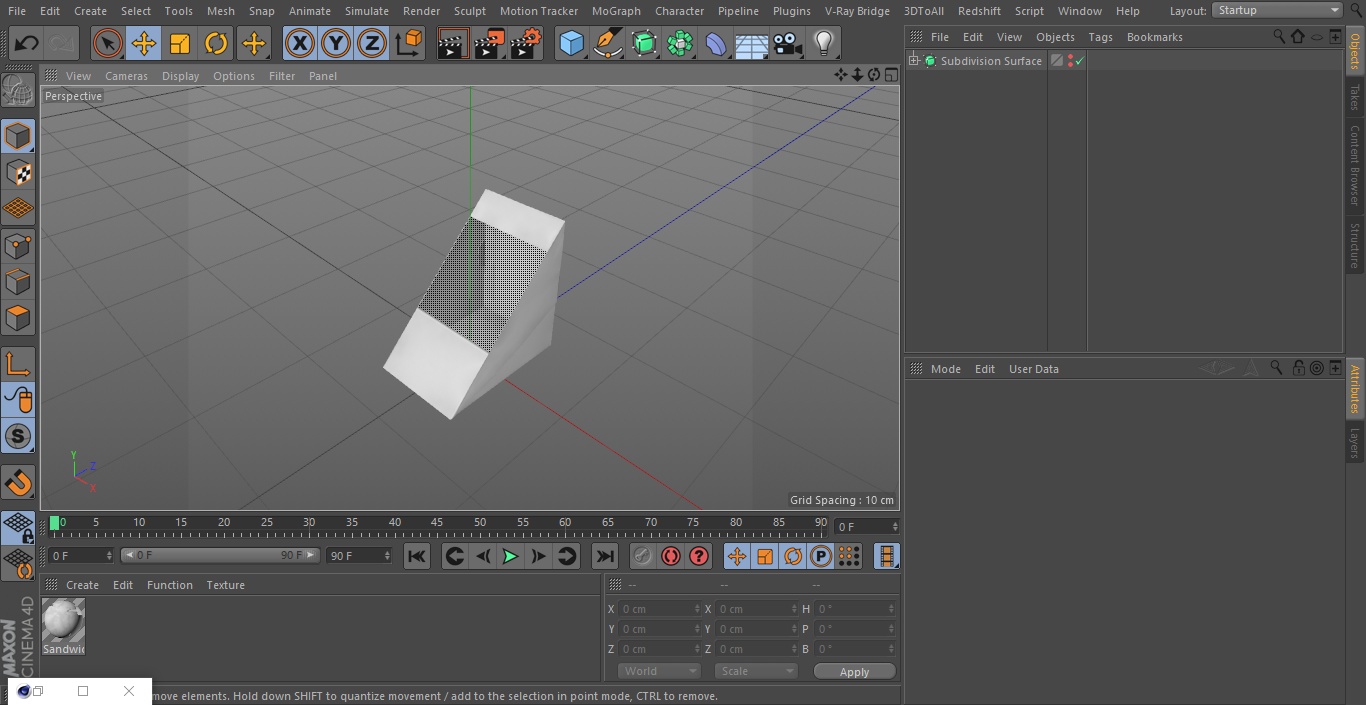
Task: Open the spline Pen tool
Action: coord(607,43)
